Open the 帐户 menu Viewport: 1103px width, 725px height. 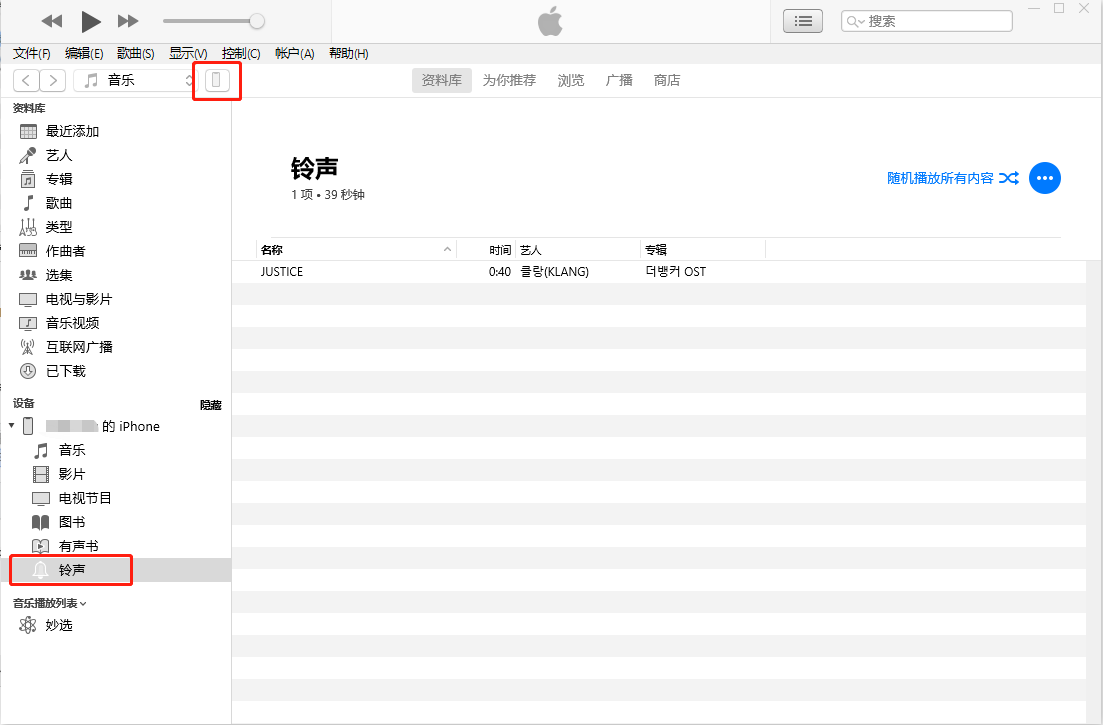294,53
